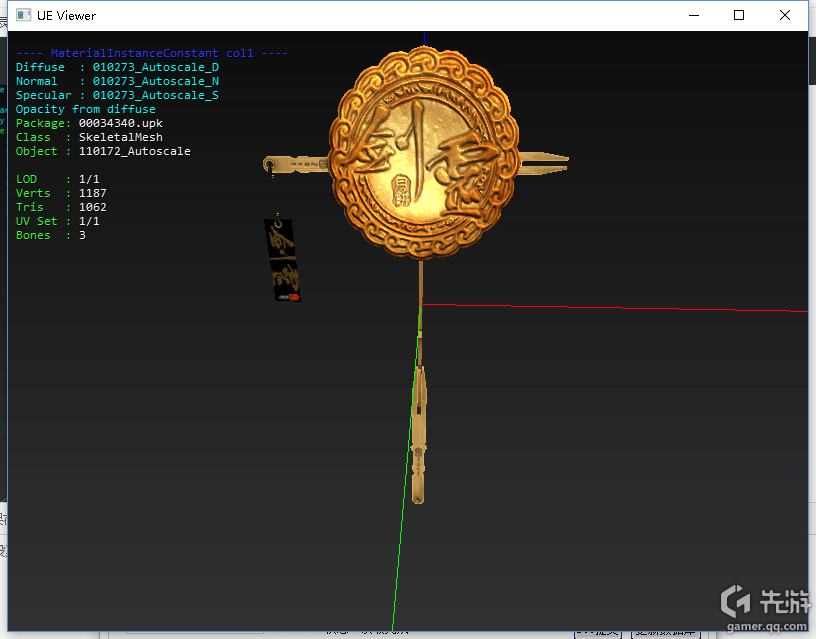Click the Diffuse texture name 010273_Autoscale_D
The image size is (816, 639).
pyautogui.click(x=155, y=67)
